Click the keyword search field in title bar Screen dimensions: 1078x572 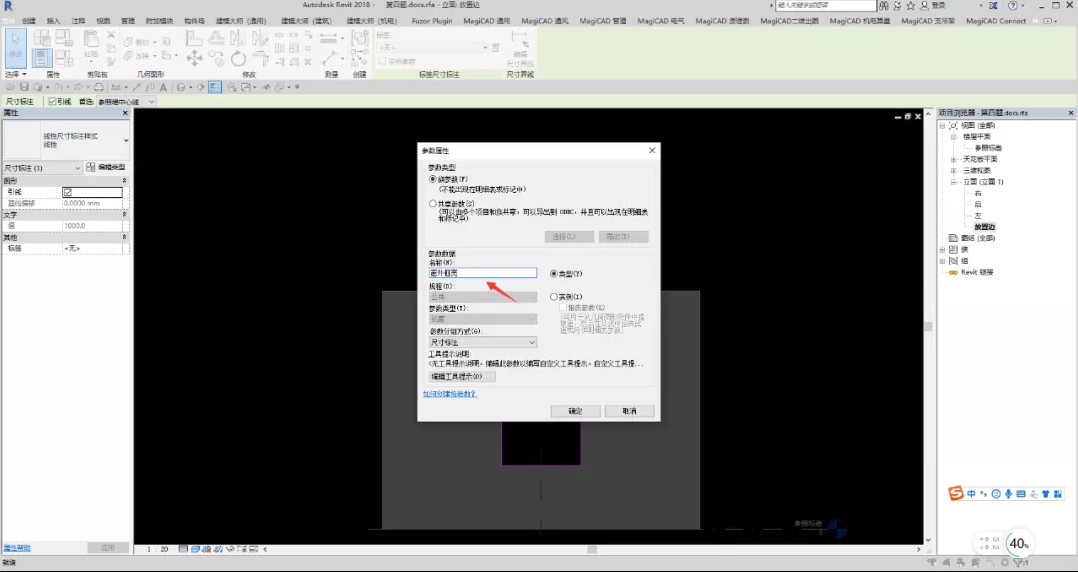pyautogui.click(x=826, y=6)
